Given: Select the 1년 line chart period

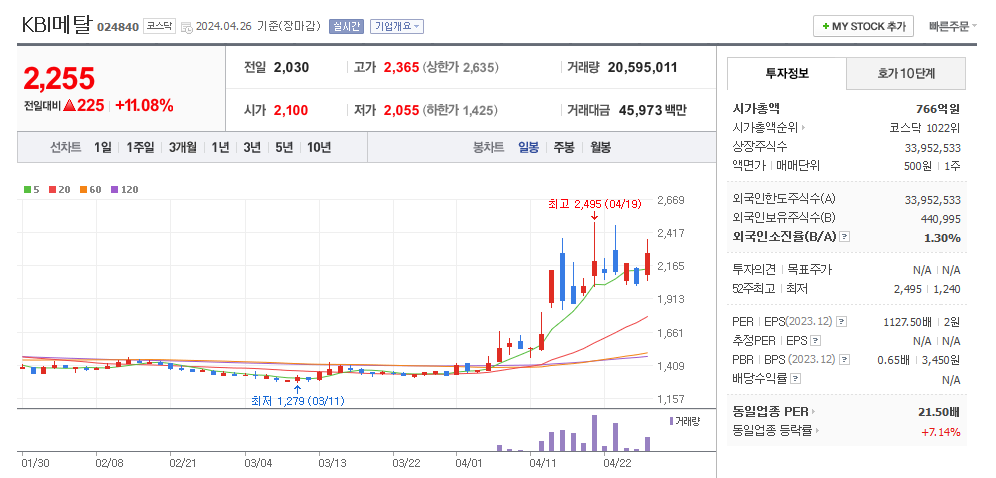Looking at the screenshot, I should tap(220, 147).
